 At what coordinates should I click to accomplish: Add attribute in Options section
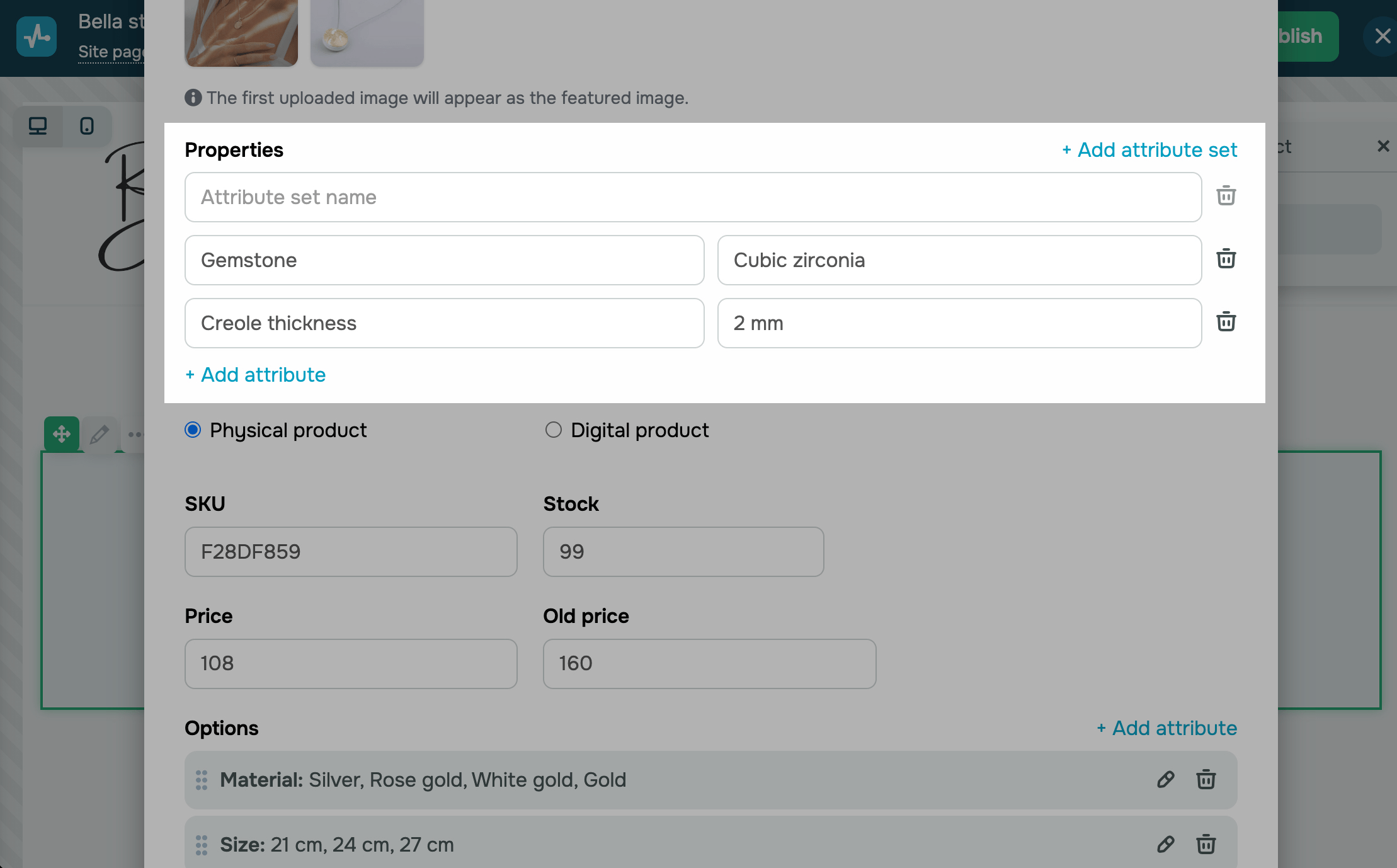(1166, 728)
